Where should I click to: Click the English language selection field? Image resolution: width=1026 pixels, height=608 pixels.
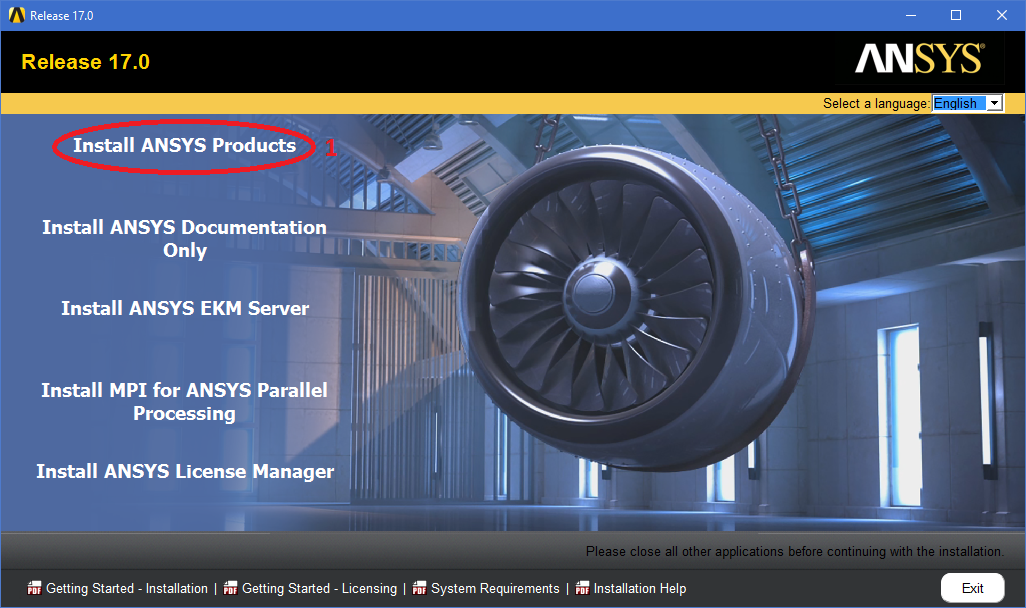pos(958,103)
